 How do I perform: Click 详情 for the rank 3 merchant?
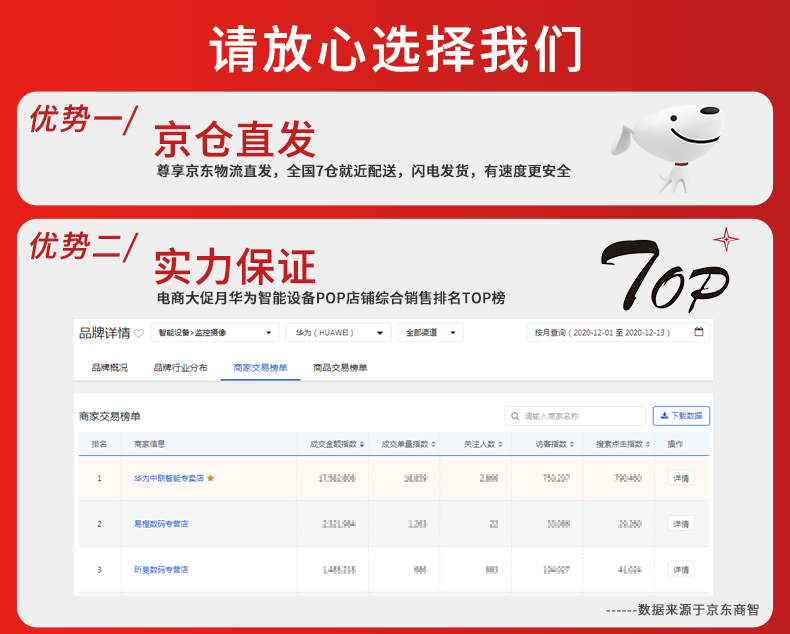(x=681, y=569)
